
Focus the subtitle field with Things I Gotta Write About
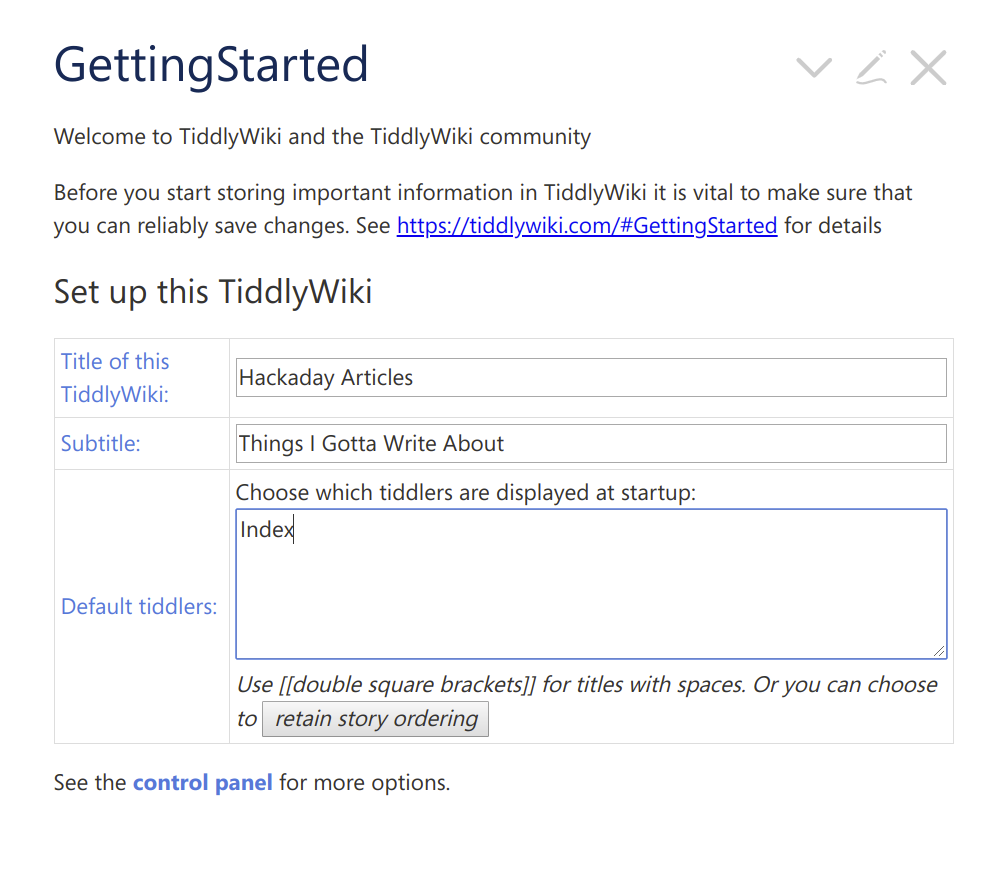coord(590,444)
